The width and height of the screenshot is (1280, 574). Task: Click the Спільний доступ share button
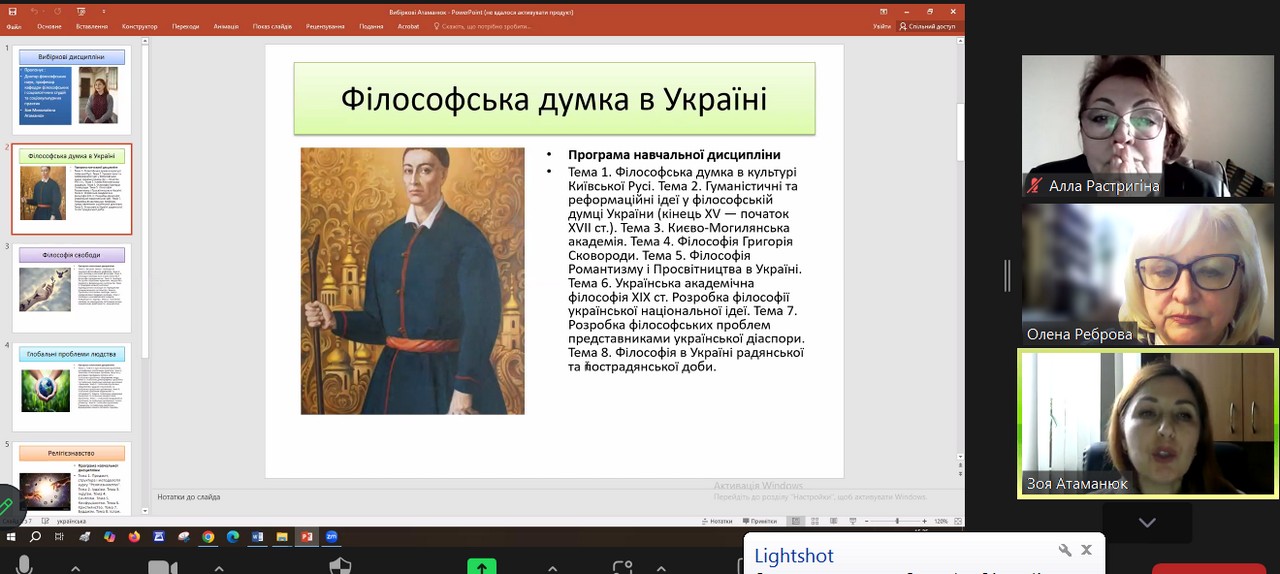(927, 26)
